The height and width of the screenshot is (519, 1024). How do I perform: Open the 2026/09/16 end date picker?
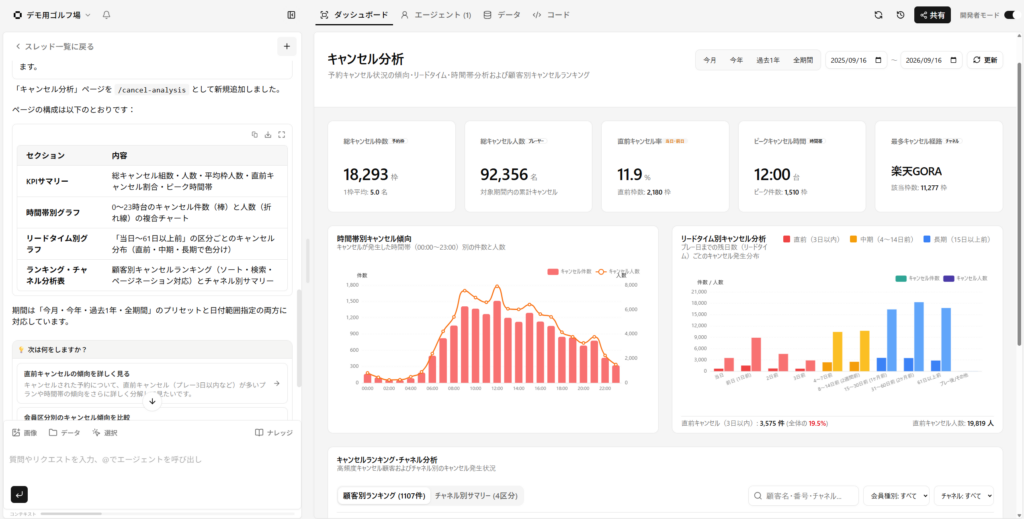coord(931,60)
